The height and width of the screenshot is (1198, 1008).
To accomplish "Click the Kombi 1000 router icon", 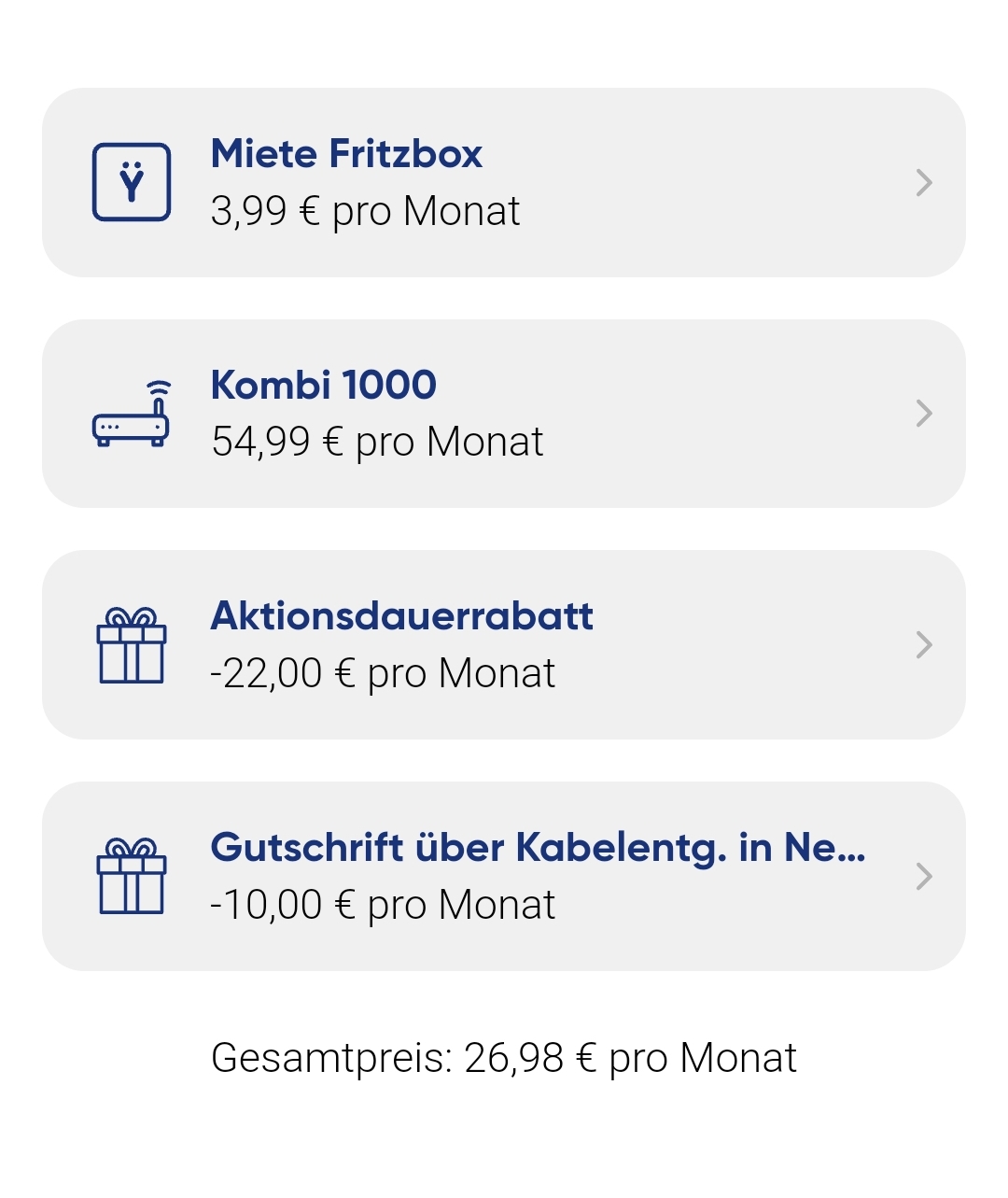I will 132,415.
